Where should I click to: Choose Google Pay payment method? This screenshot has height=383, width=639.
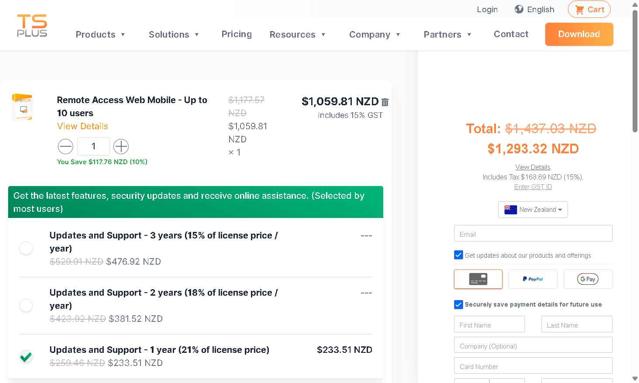588,279
